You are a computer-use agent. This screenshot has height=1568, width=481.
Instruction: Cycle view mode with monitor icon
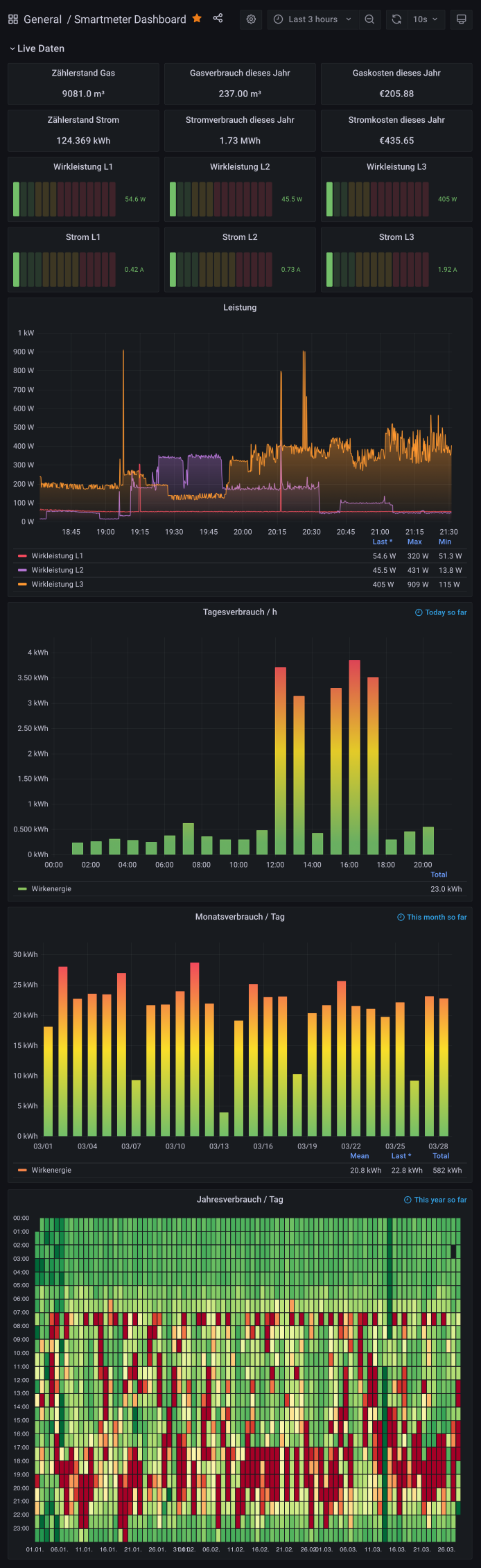tap(461, 19)
